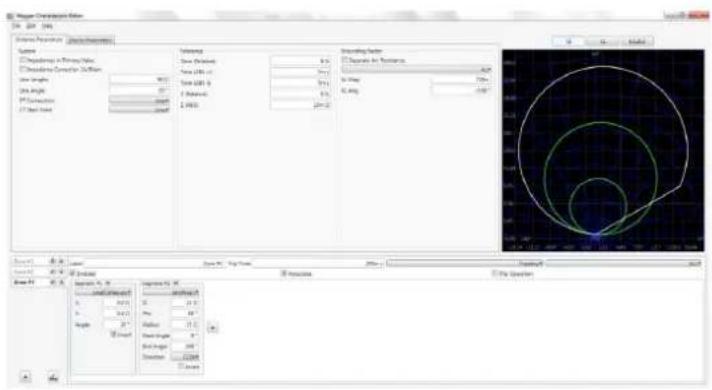The height and width of the screenshot is (390, 712).
Task: Click the arc element Start angle field
Action: pos(185,336)
